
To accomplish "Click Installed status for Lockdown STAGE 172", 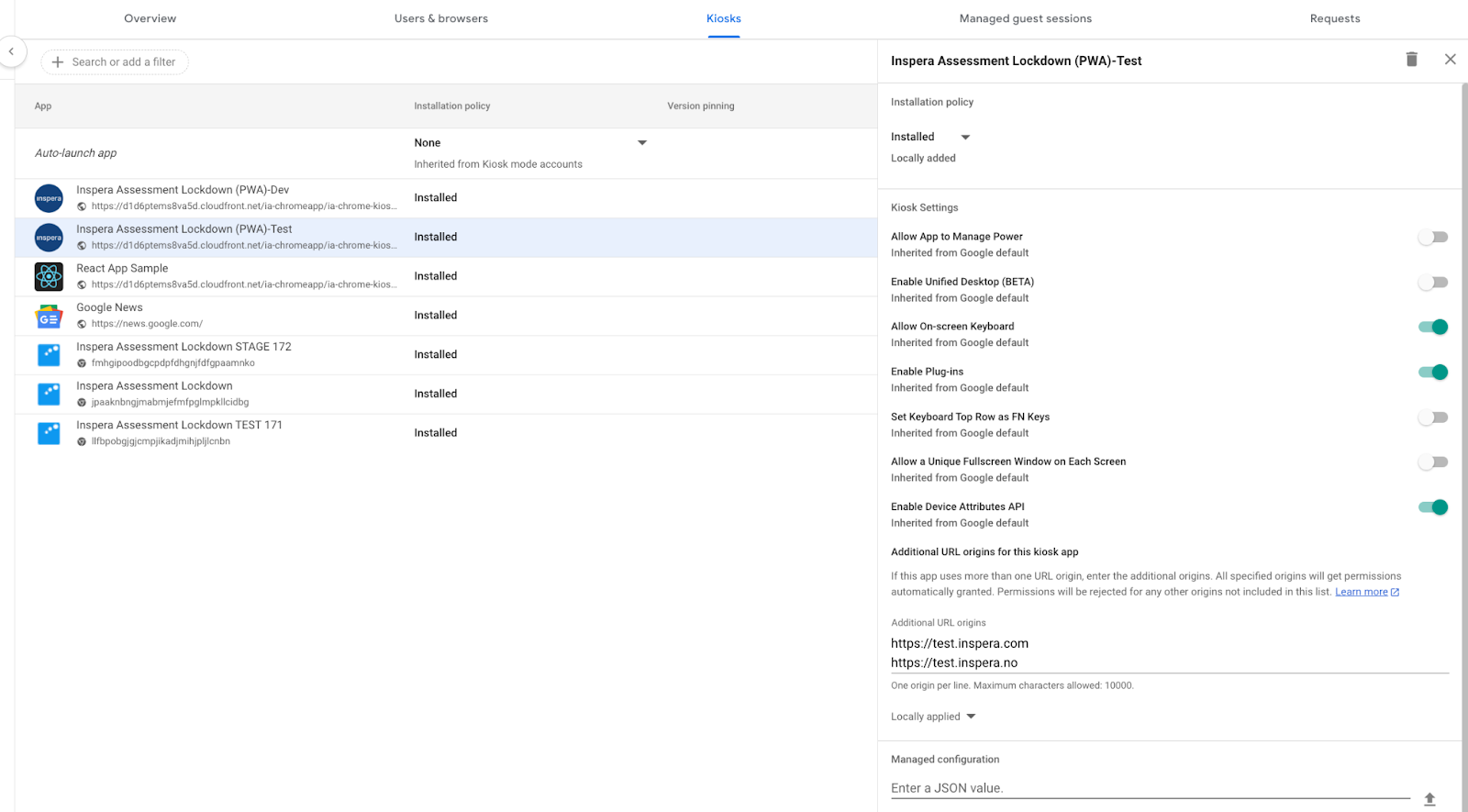I will tap(436, 355).
